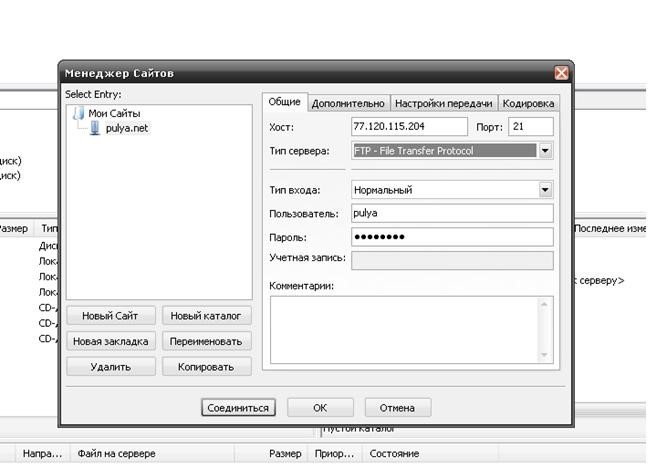Close the Менеджер Сайтов dialog
This screenshot has width=651, height=465.
pyautogui.click(x=561, y=73)
